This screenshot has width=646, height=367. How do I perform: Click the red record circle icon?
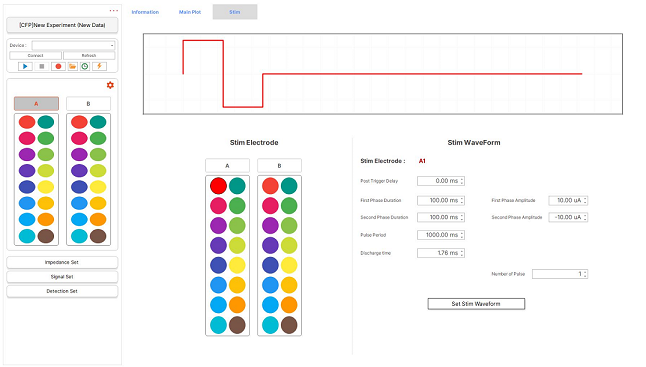point(58,66)
